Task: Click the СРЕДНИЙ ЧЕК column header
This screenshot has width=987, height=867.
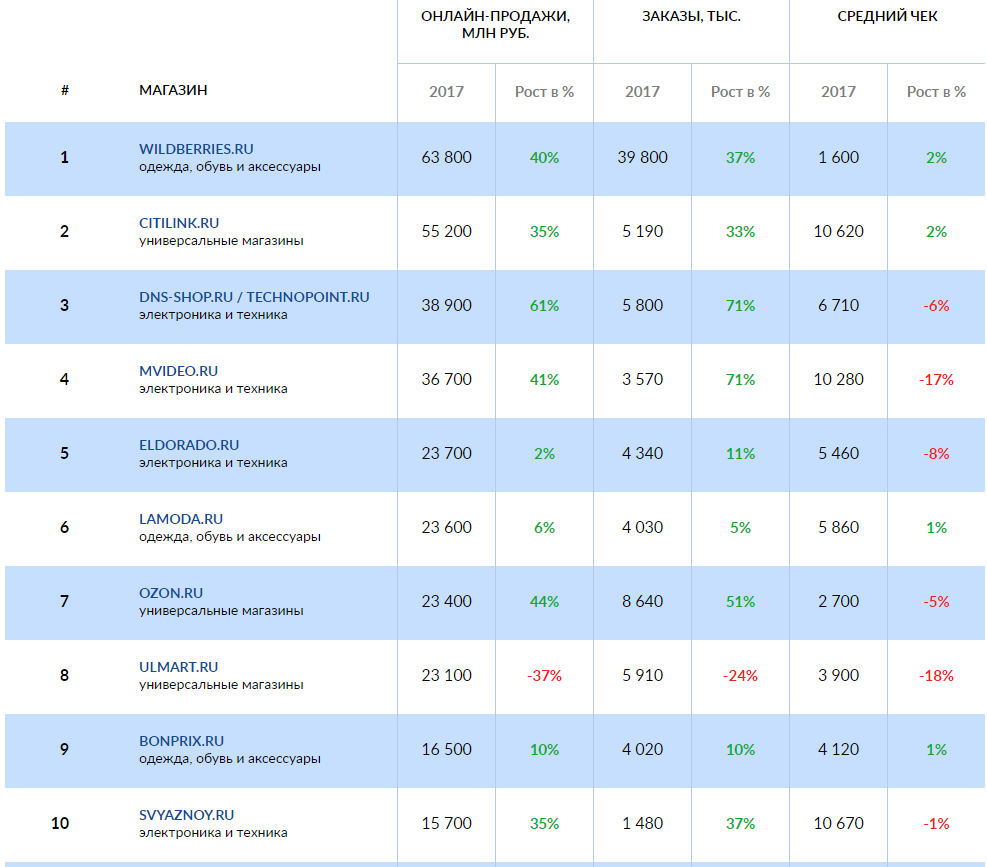Action: point(887,16)
